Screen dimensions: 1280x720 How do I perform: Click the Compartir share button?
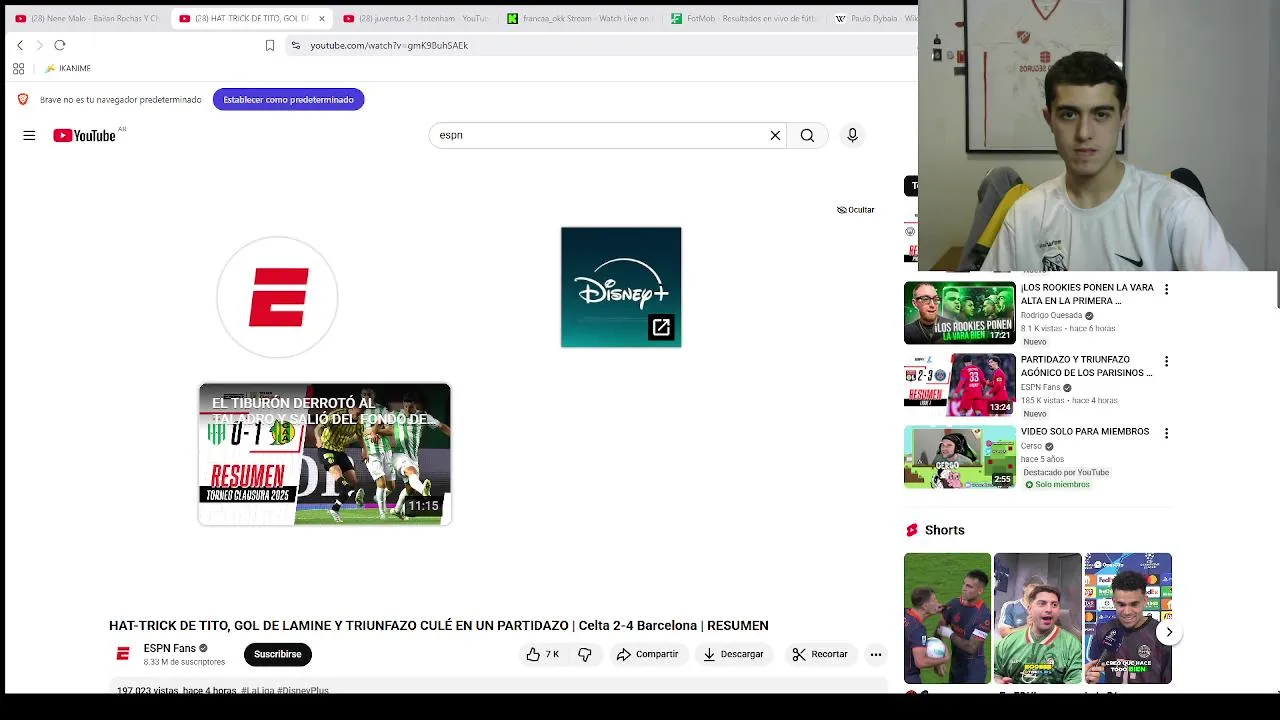pyautogui.click(x=647, y=654)
